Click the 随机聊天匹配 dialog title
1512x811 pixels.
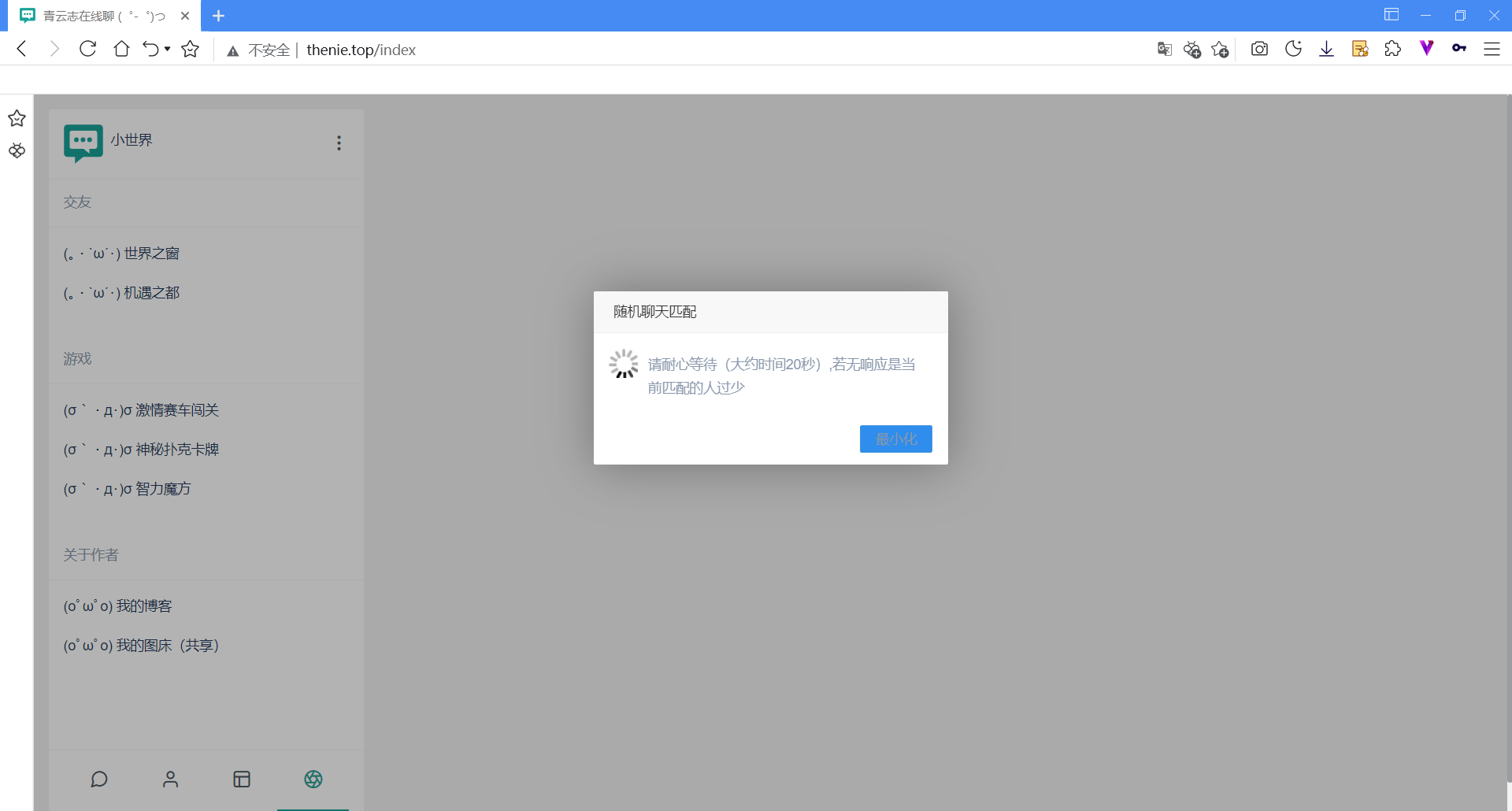[x=655, y=312]
